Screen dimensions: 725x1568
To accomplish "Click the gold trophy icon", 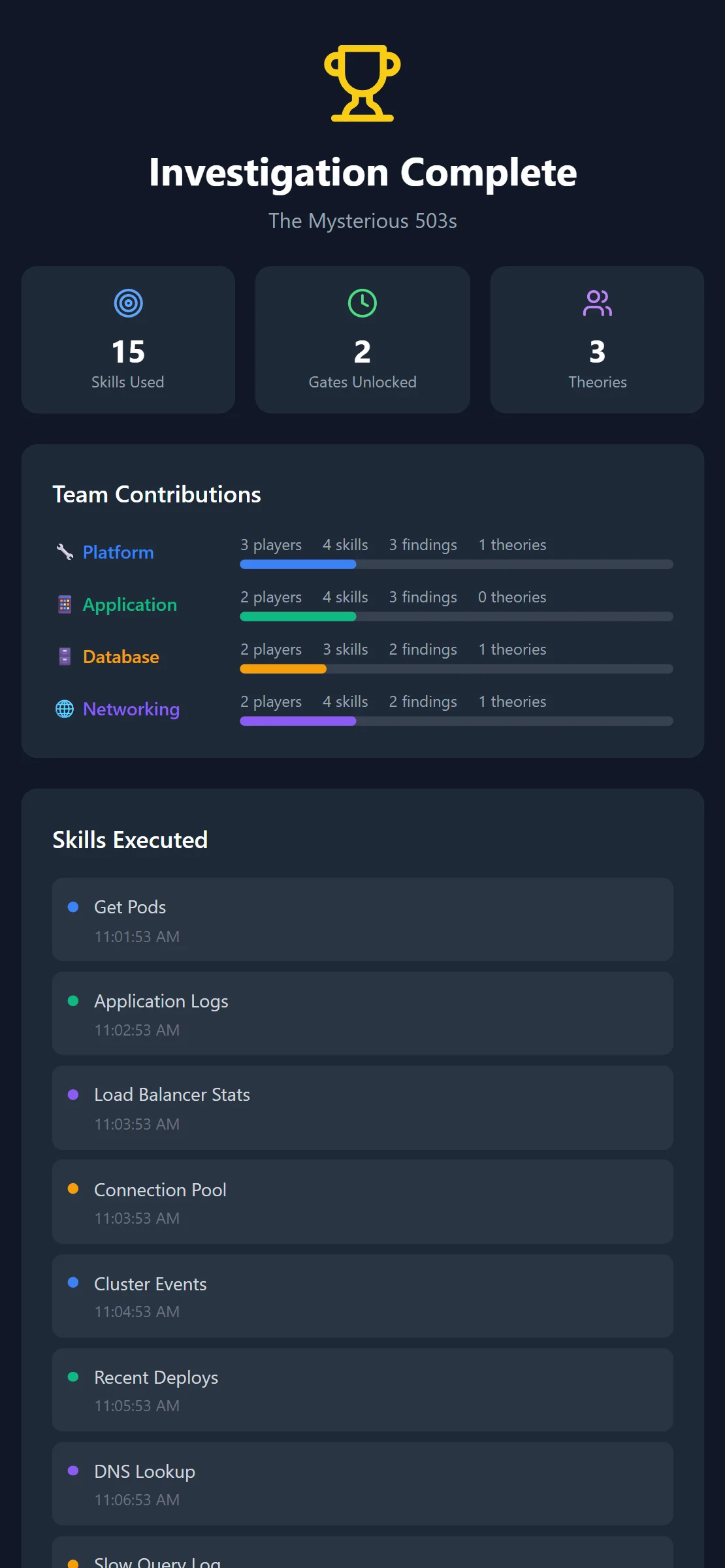I will click(x=362, y=83).
